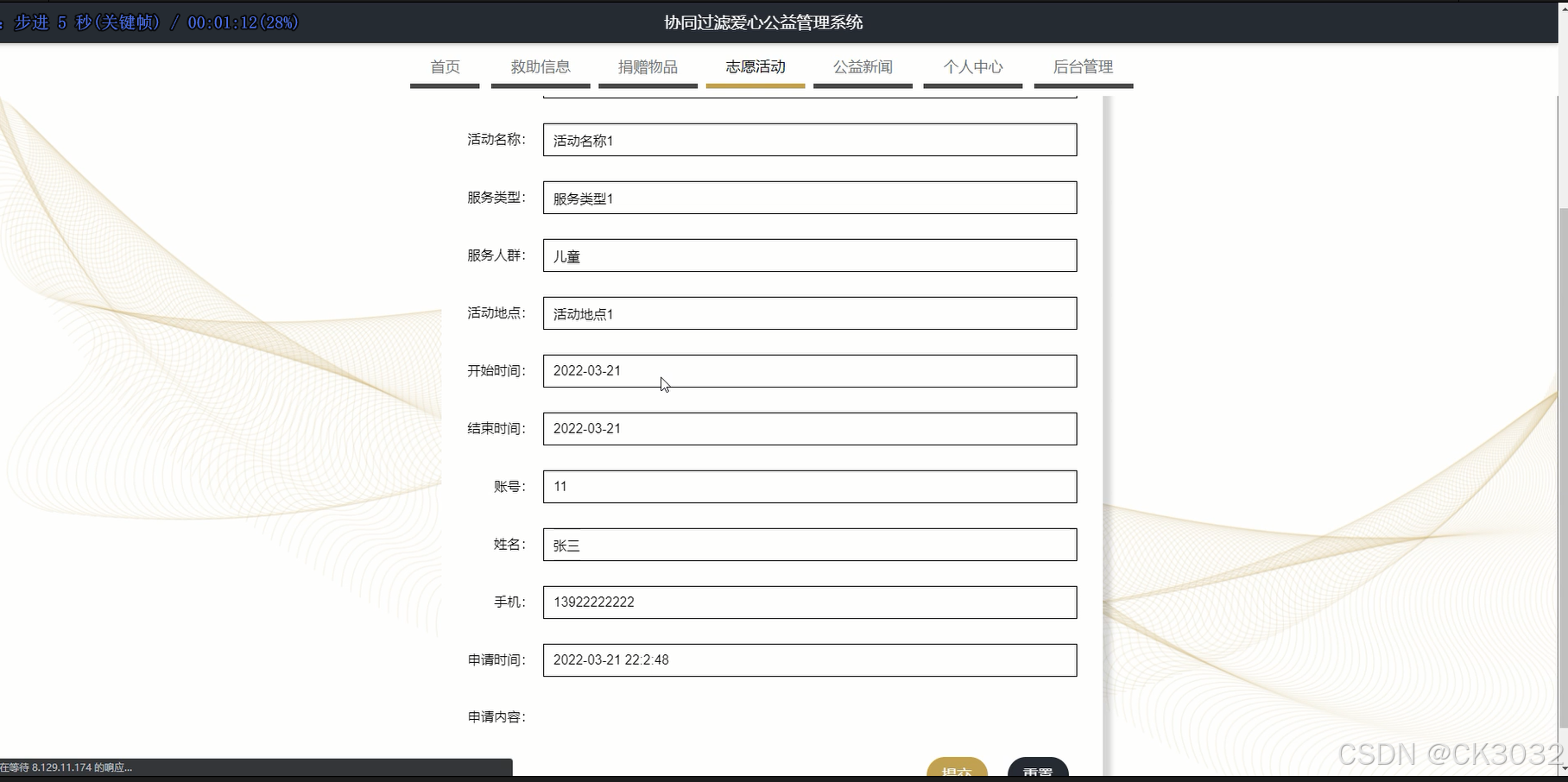Open the 结束时间 date field
1568x782 pixels.
pos(809,428)
